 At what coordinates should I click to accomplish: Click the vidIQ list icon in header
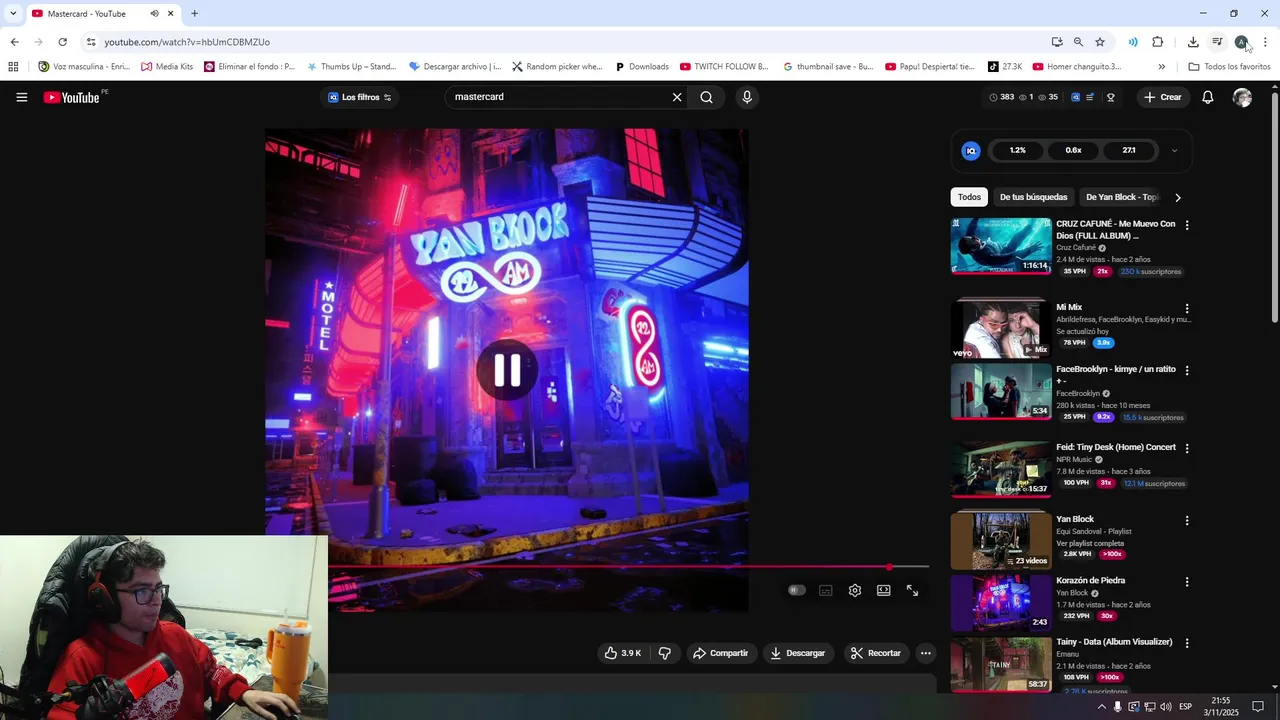(1091, 97)
